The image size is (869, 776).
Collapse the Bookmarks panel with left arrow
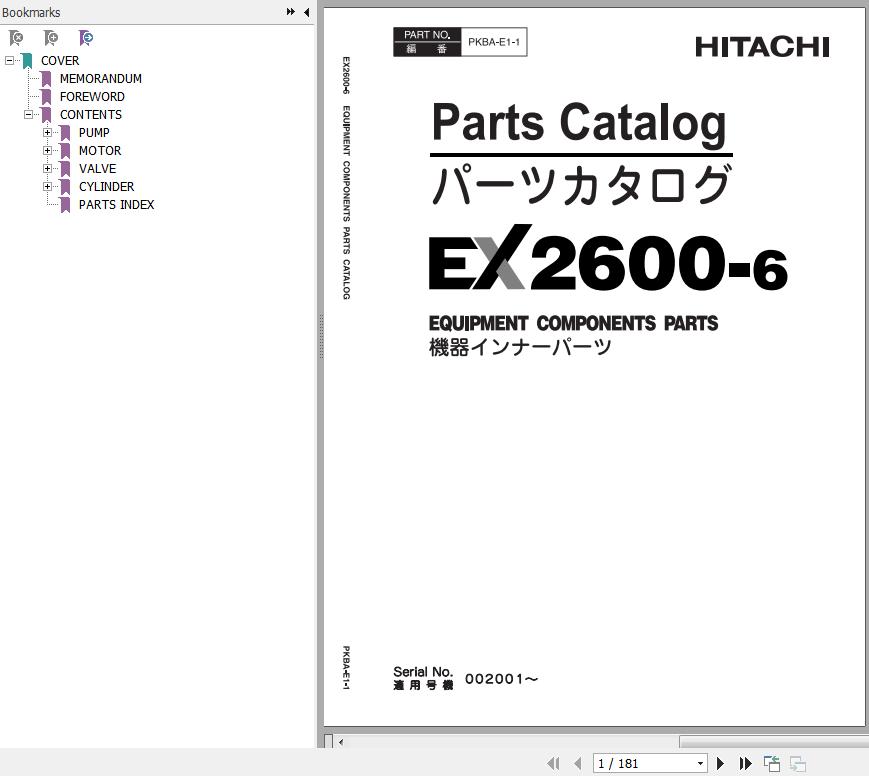(306, 12)
